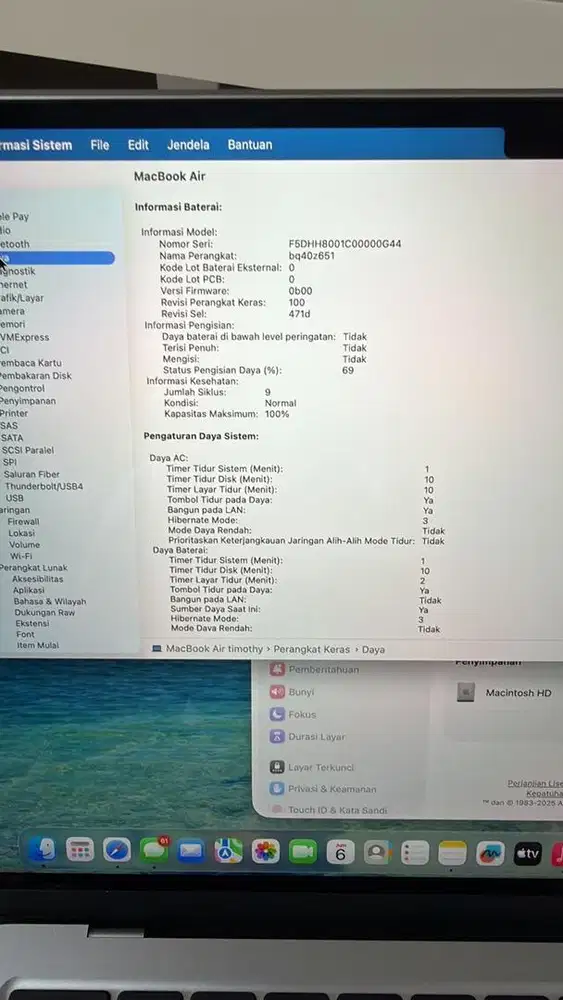Open the File menu
This screenshot has height=1000, width=563.
click(99, 145)
